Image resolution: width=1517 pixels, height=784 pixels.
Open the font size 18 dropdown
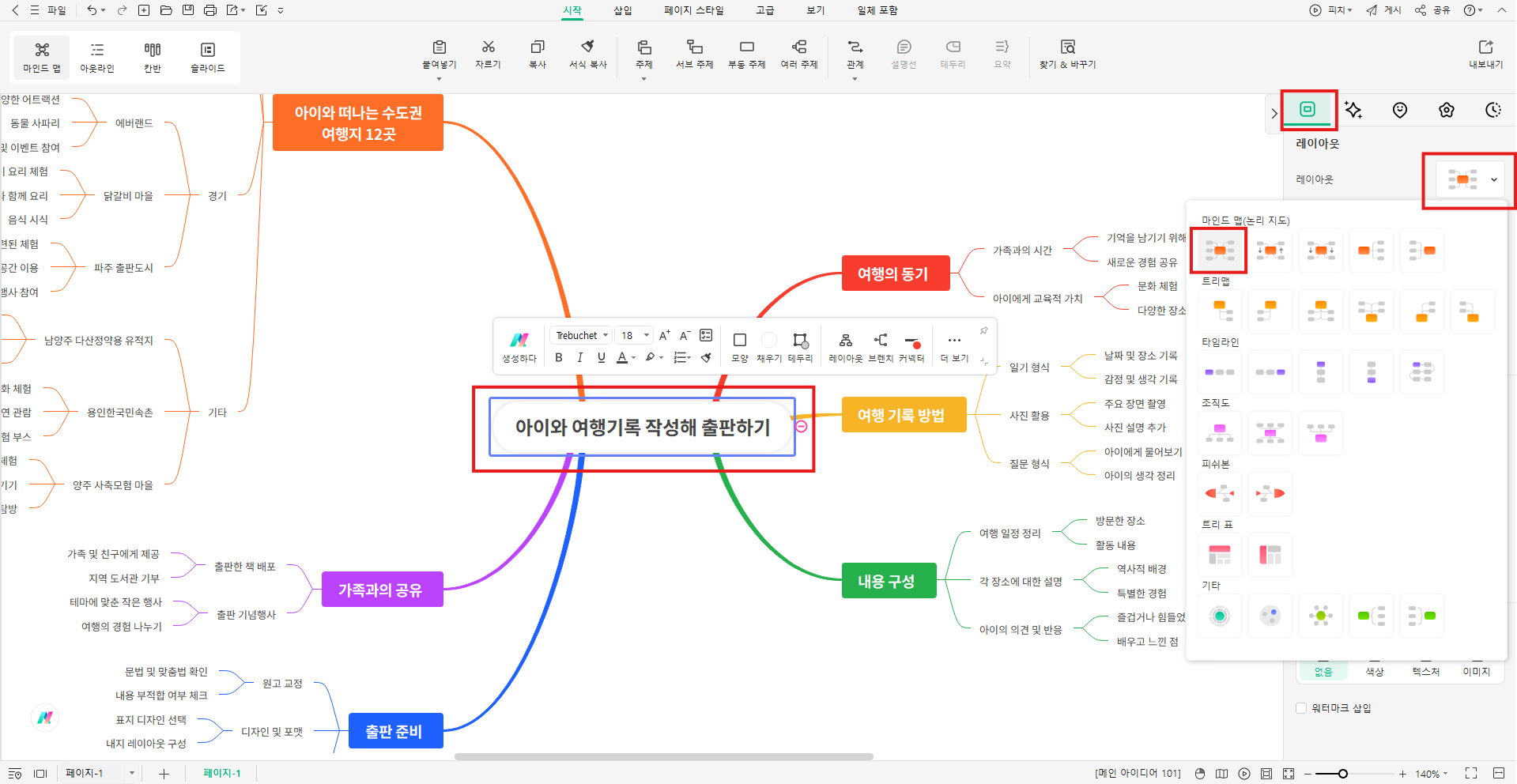[x=634, y=335]
